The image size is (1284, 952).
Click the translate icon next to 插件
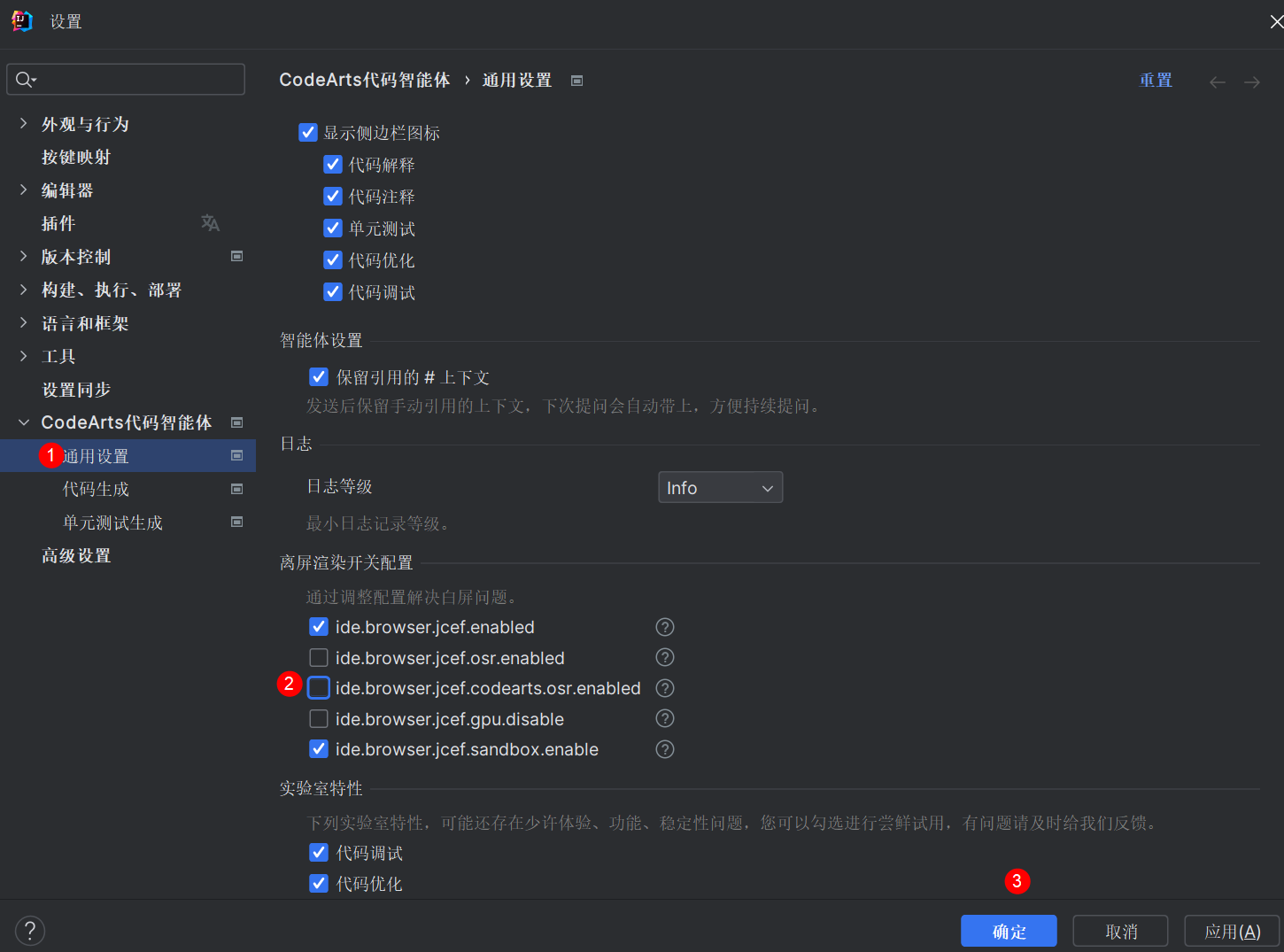pyautogui.click(x=210, y=223)
